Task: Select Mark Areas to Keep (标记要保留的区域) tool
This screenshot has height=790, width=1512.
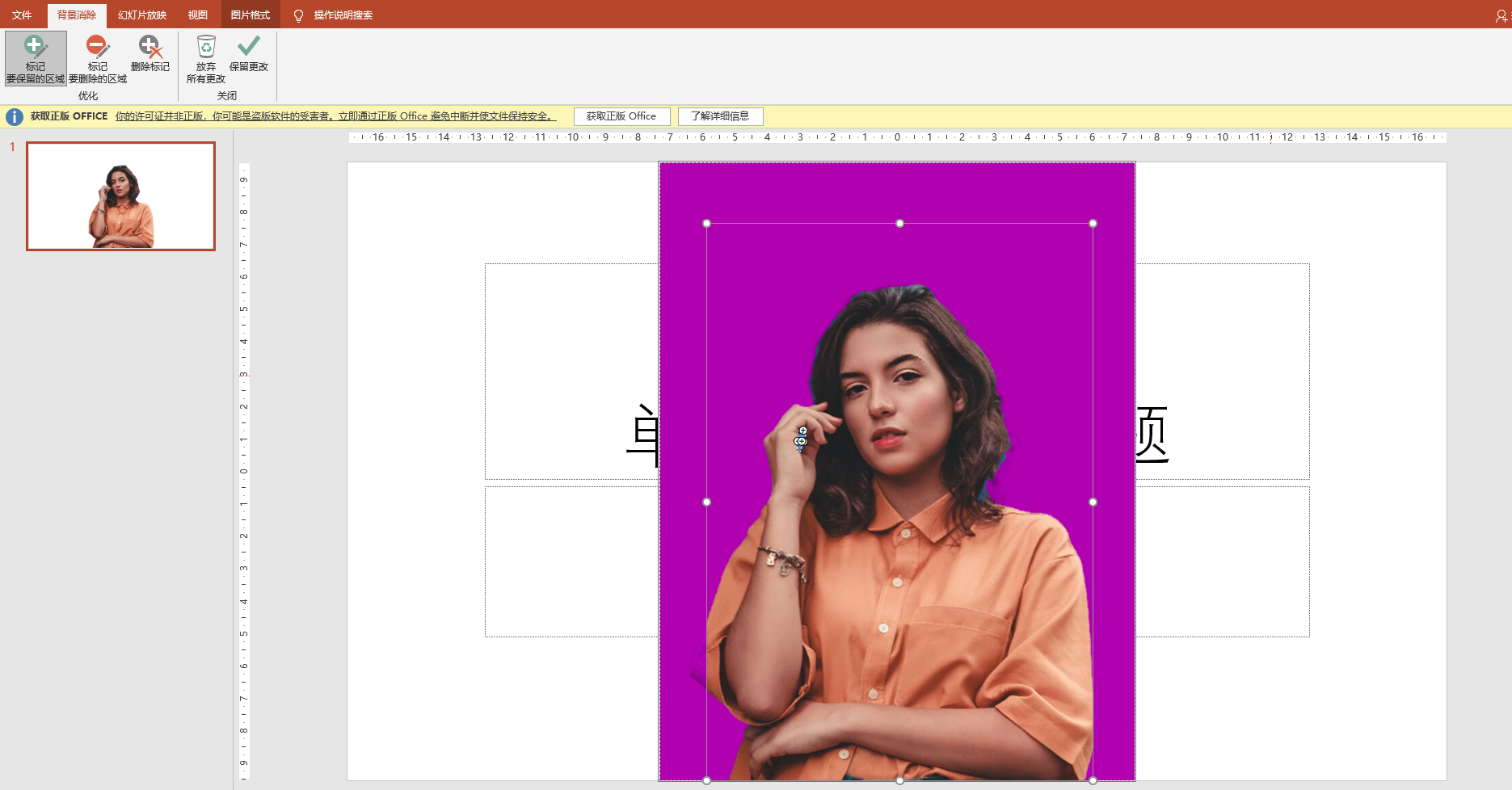Action: 36,58
